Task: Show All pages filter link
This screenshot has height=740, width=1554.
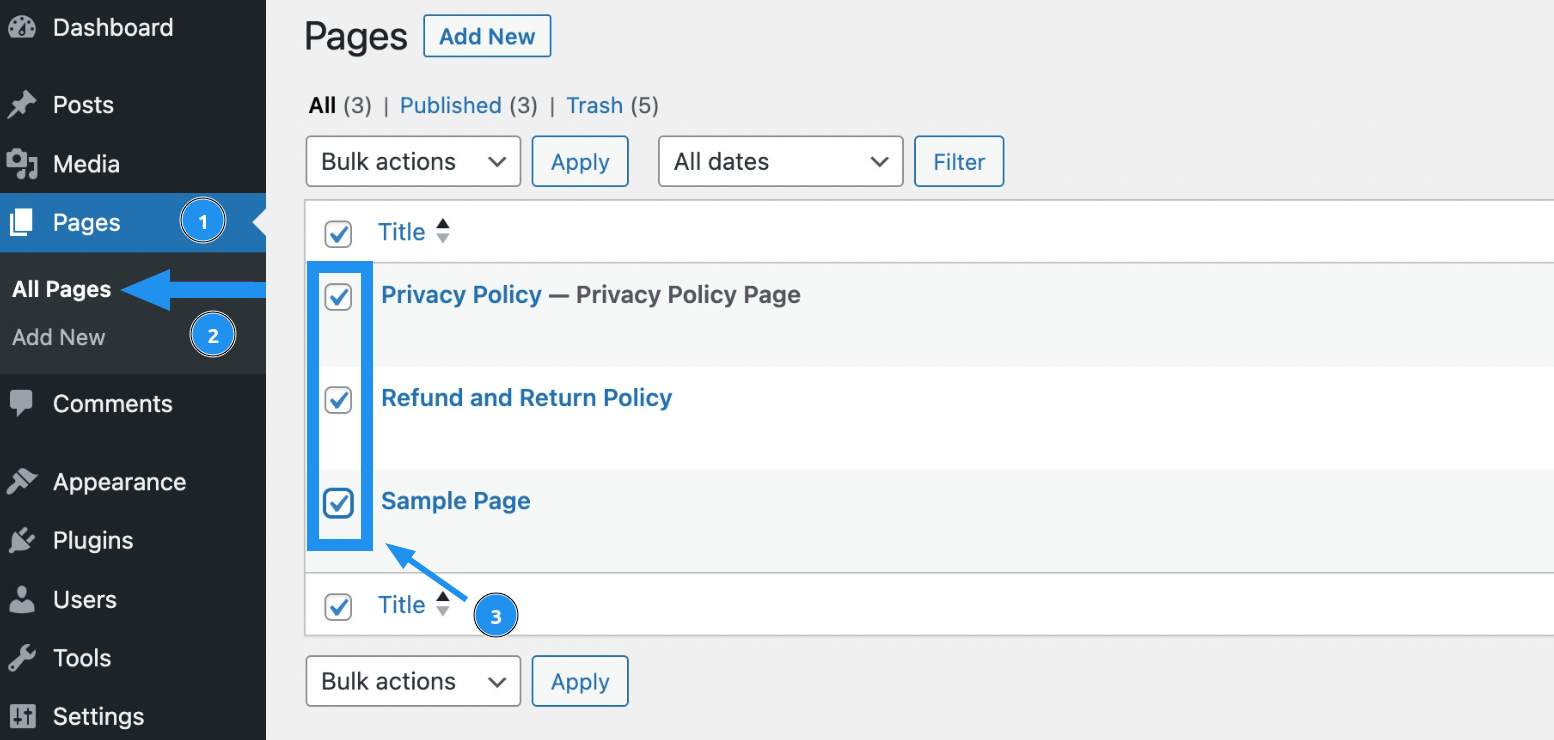Action: click(322, 106)
